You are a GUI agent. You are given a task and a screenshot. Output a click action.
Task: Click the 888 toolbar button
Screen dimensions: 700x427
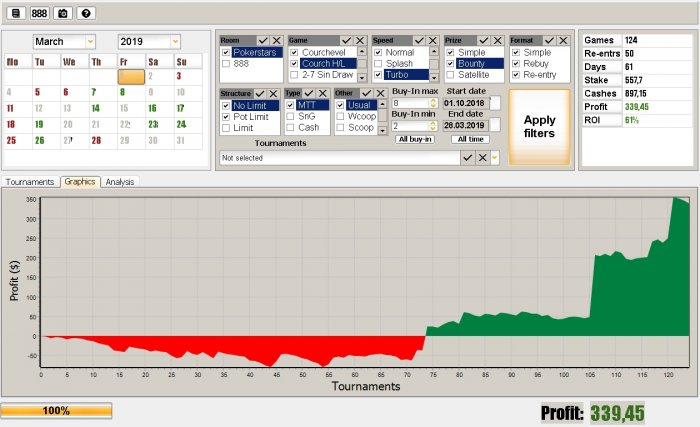pyautogui.click(x=39, y=13)
